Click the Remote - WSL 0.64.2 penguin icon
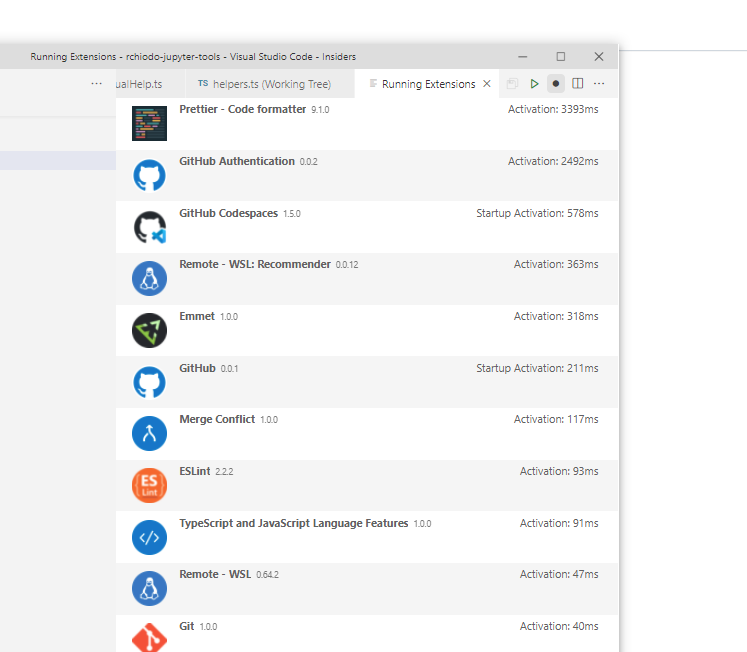 click(149, 589)
